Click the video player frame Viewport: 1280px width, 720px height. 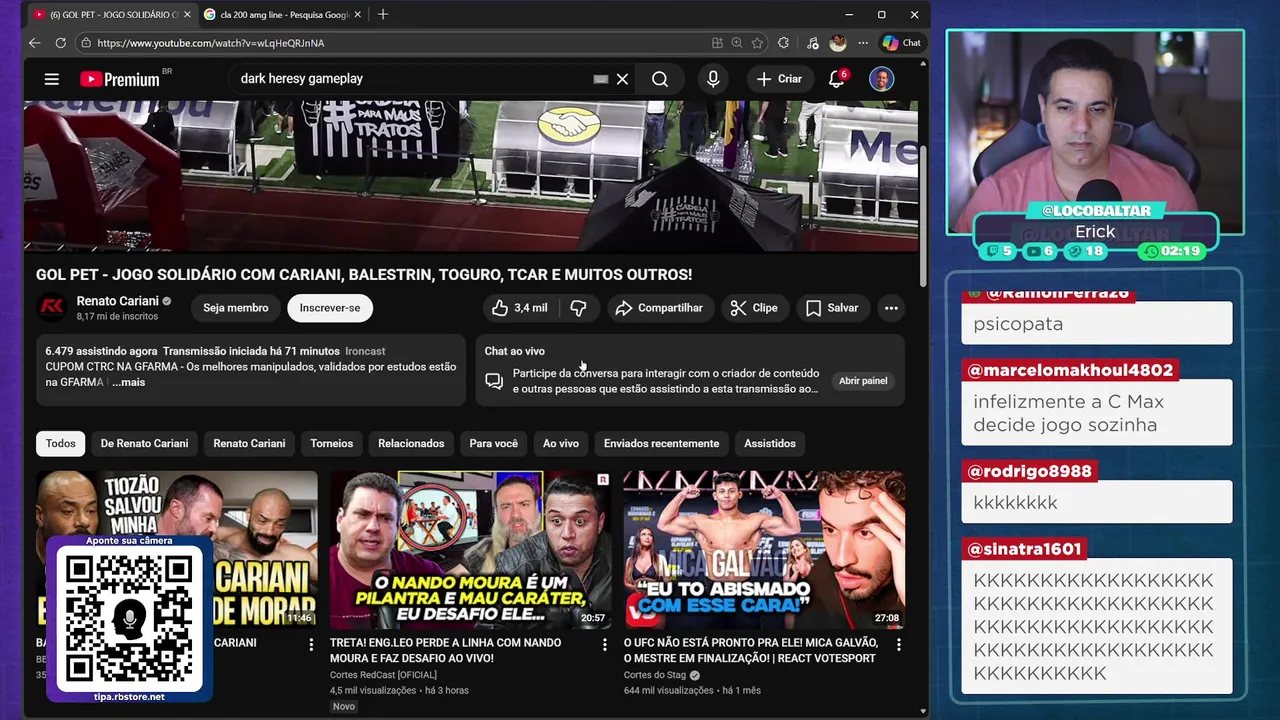click(470, 175)
